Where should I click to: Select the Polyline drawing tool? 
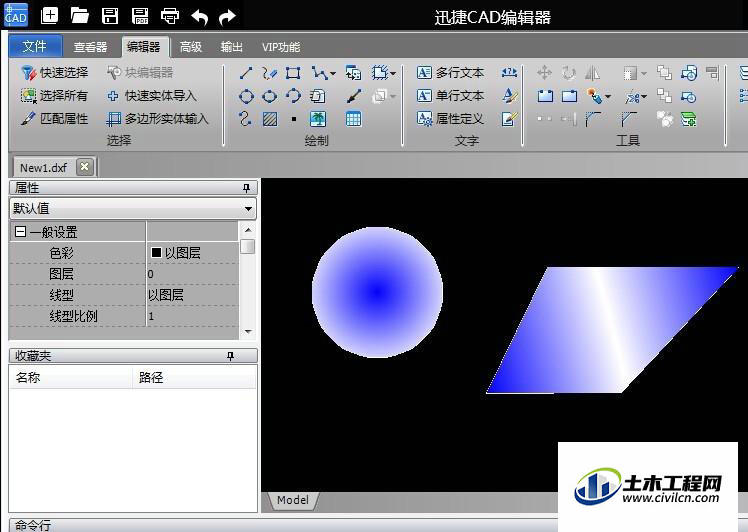pos(318,73)
